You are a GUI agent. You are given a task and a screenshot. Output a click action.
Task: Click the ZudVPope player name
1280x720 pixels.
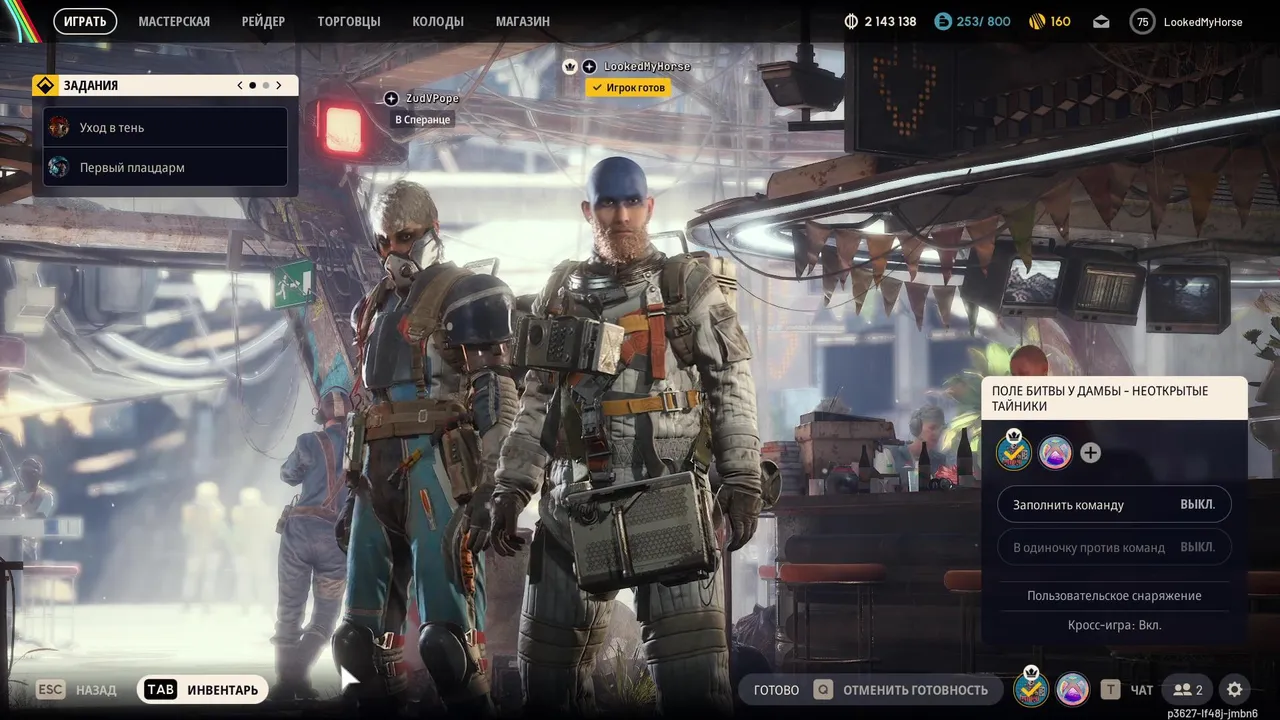(x=432, y=98)
